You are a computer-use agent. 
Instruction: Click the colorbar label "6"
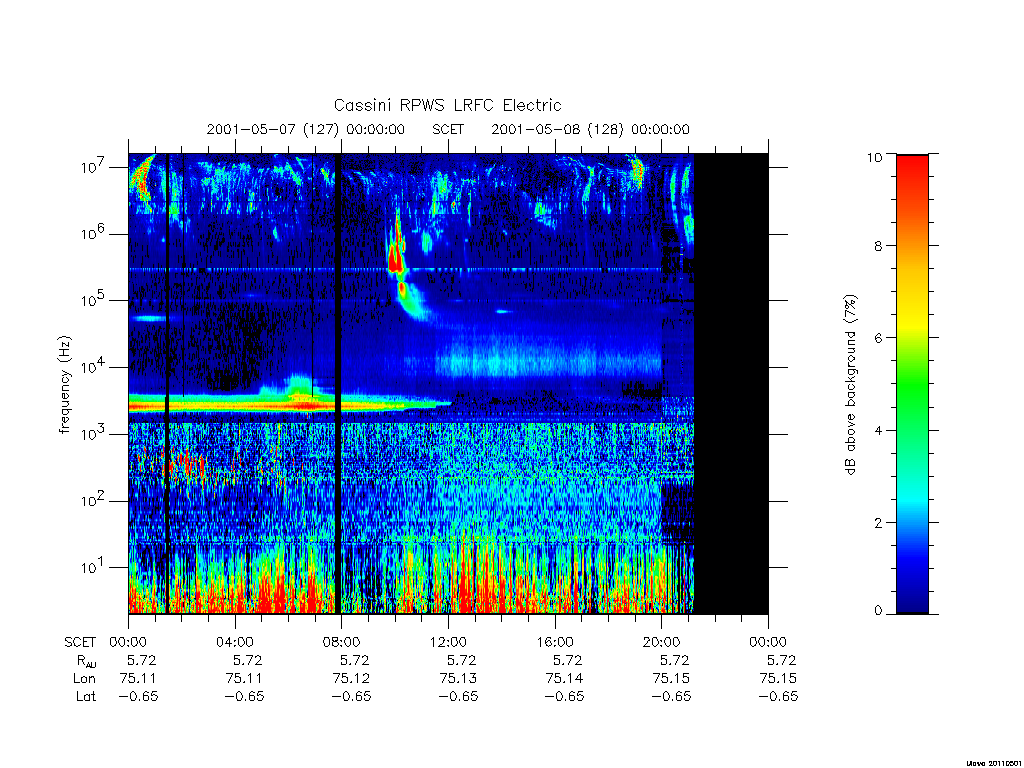pyautogui.click(x=878, y=338)
